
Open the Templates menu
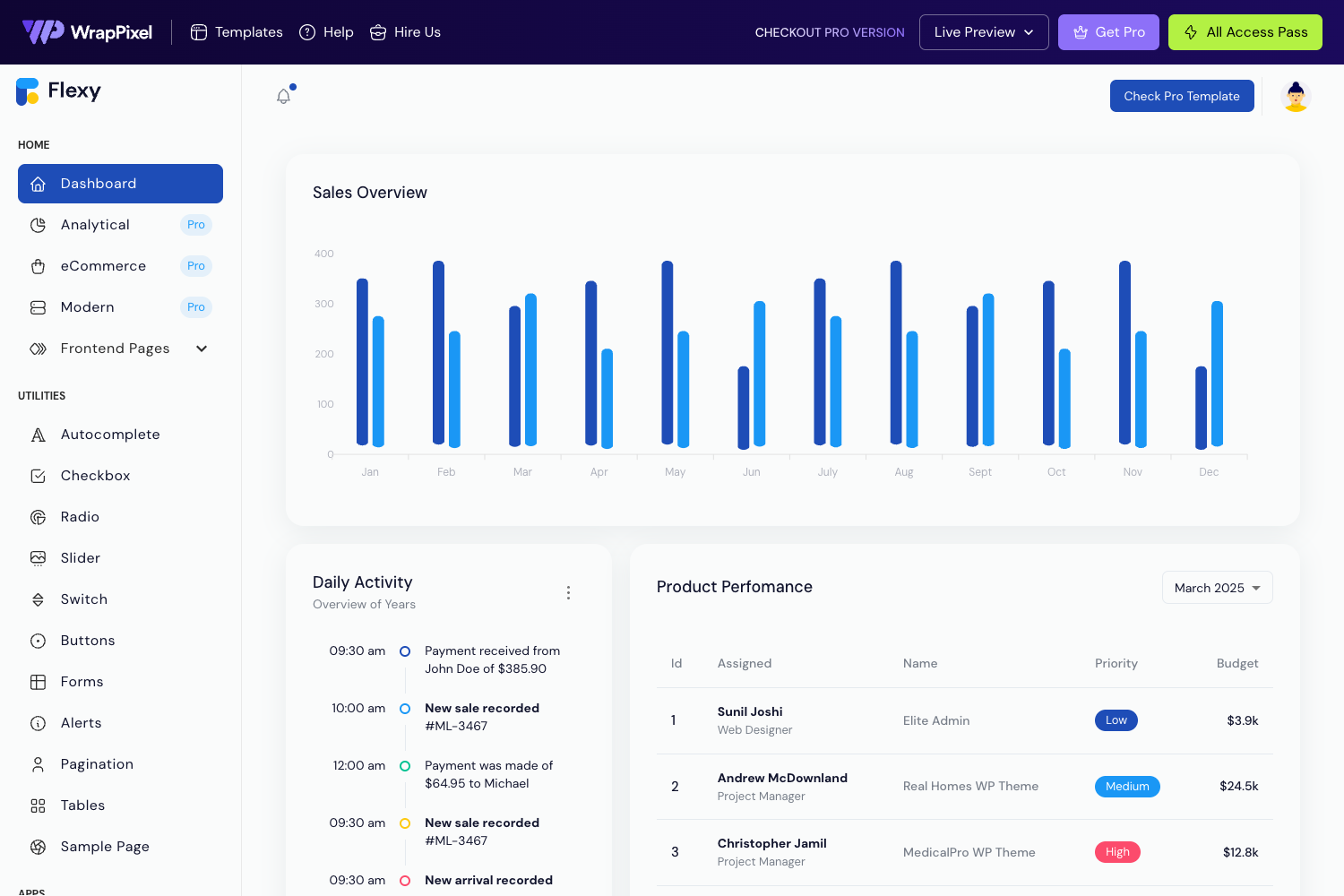pos(236,31)
